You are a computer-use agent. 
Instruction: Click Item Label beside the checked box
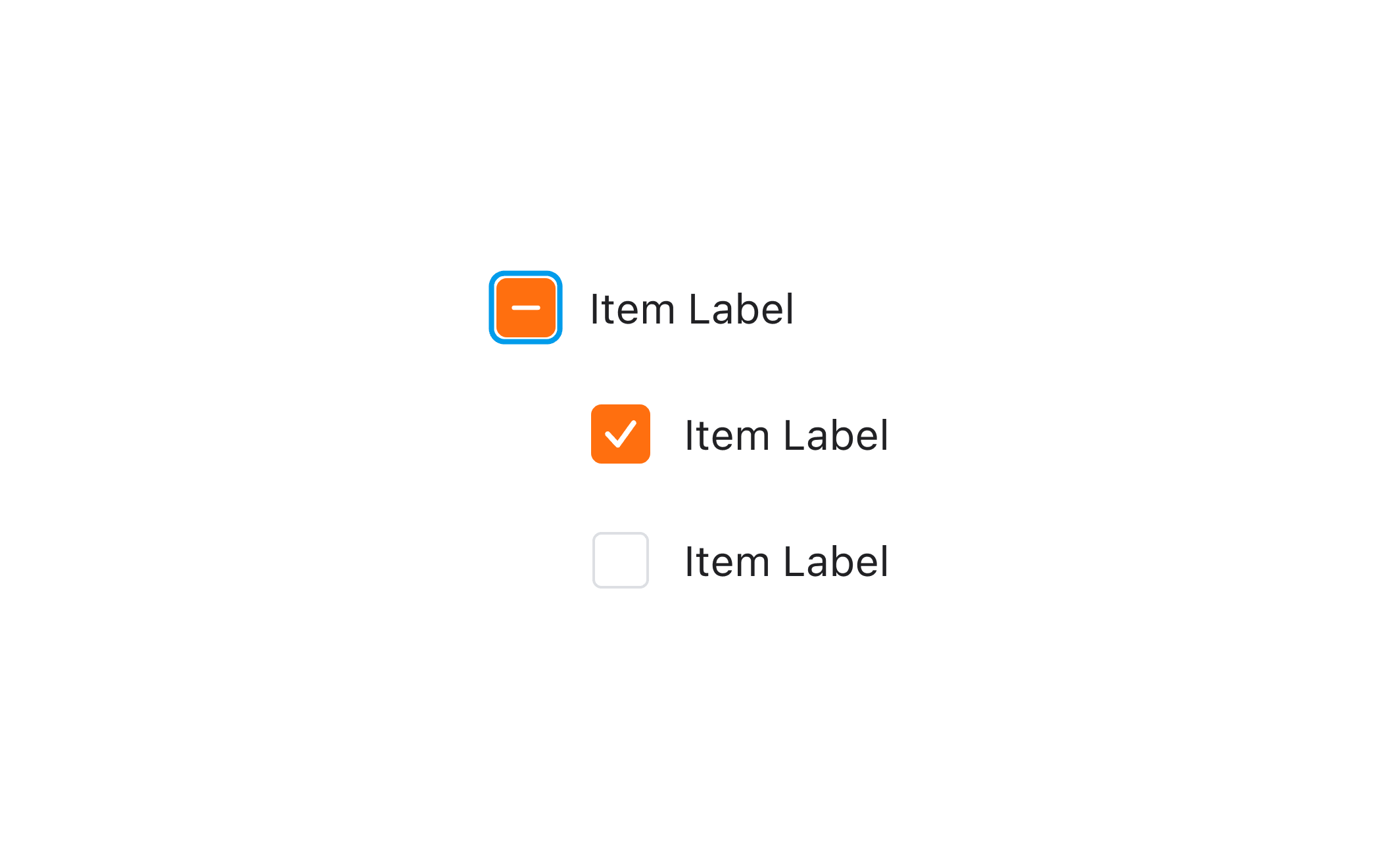tap(786, 435)
